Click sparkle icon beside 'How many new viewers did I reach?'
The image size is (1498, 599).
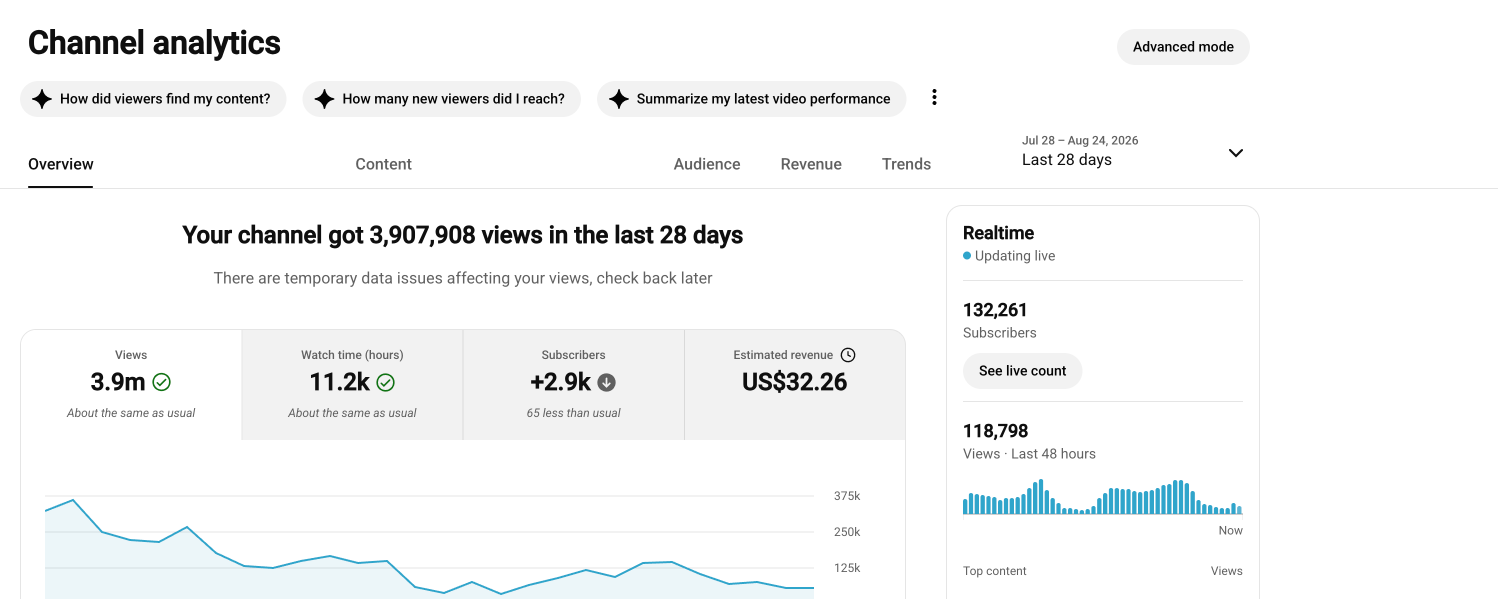324,99
